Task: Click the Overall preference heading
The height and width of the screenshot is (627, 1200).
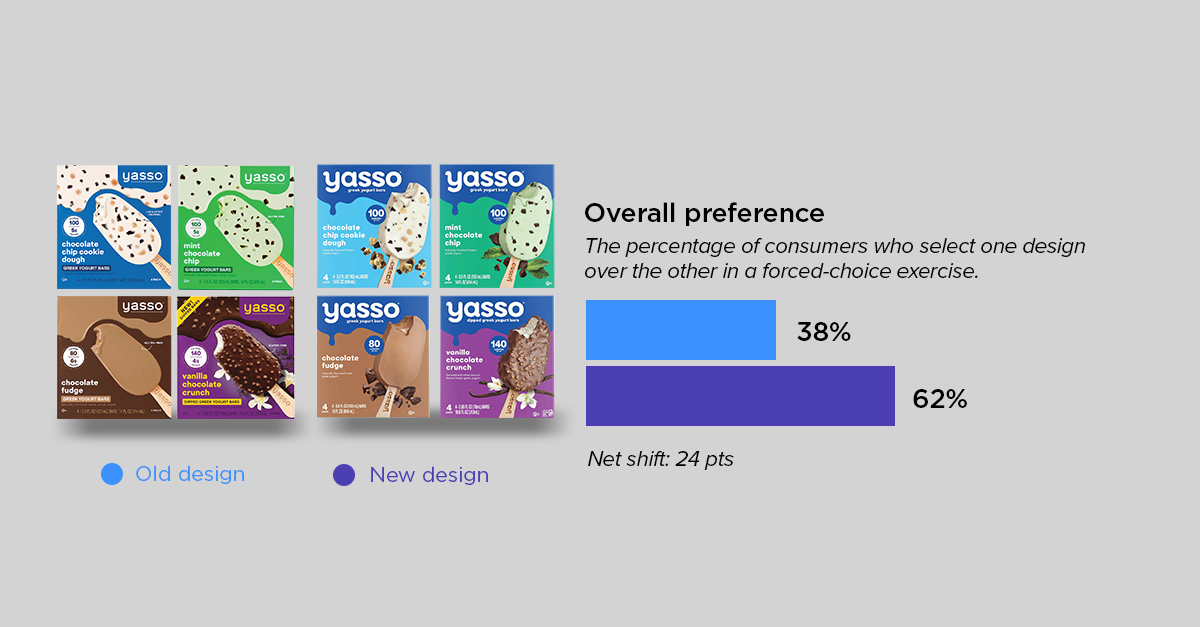Action: (705, 213)
